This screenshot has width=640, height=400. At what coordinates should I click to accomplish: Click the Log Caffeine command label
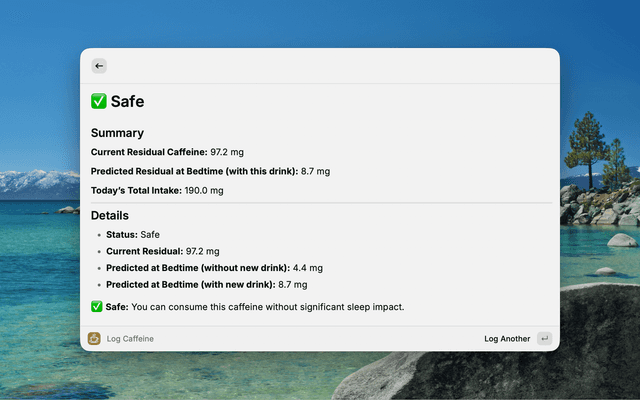[x=130, y=339]
